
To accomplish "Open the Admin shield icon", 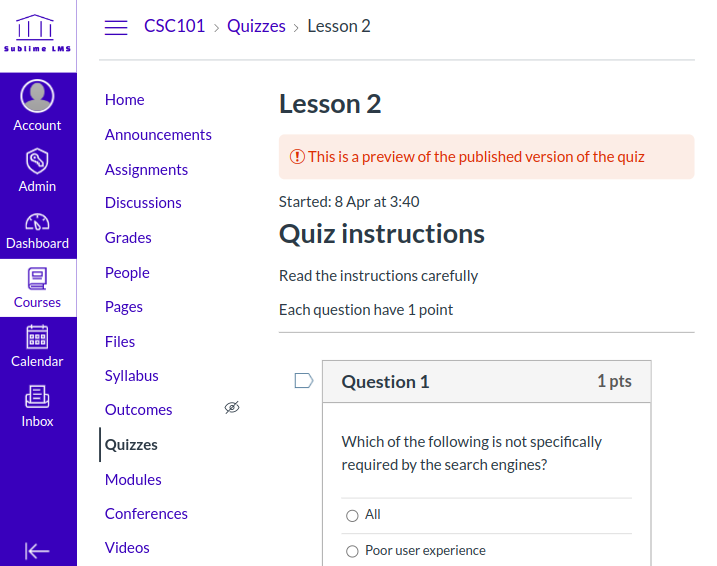I will coord(37,160).
